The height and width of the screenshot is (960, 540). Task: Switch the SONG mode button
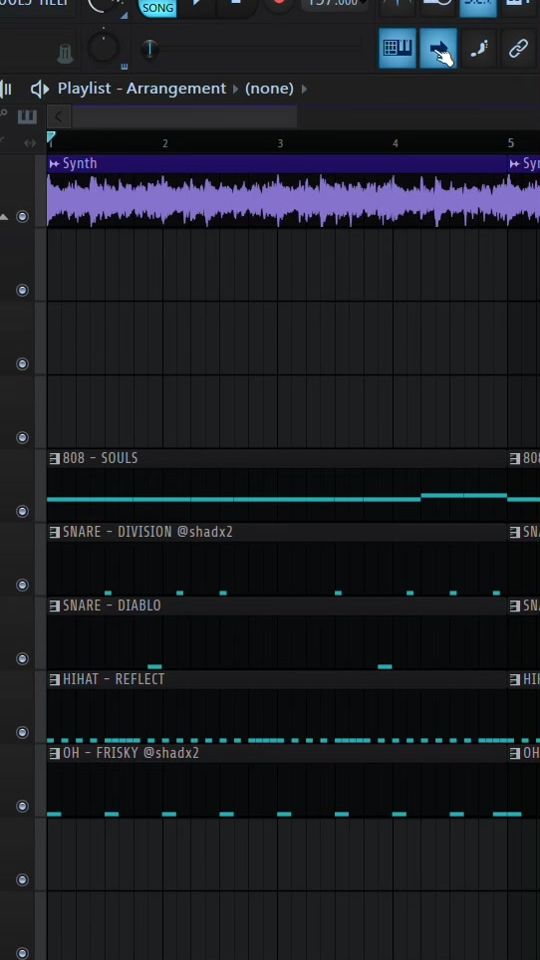point(158,7)
